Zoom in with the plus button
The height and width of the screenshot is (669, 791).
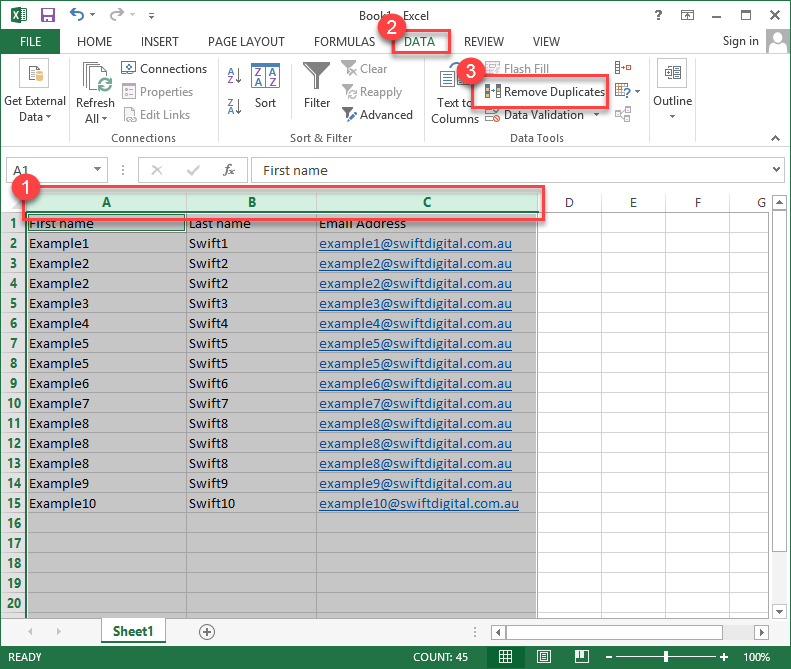724,657
